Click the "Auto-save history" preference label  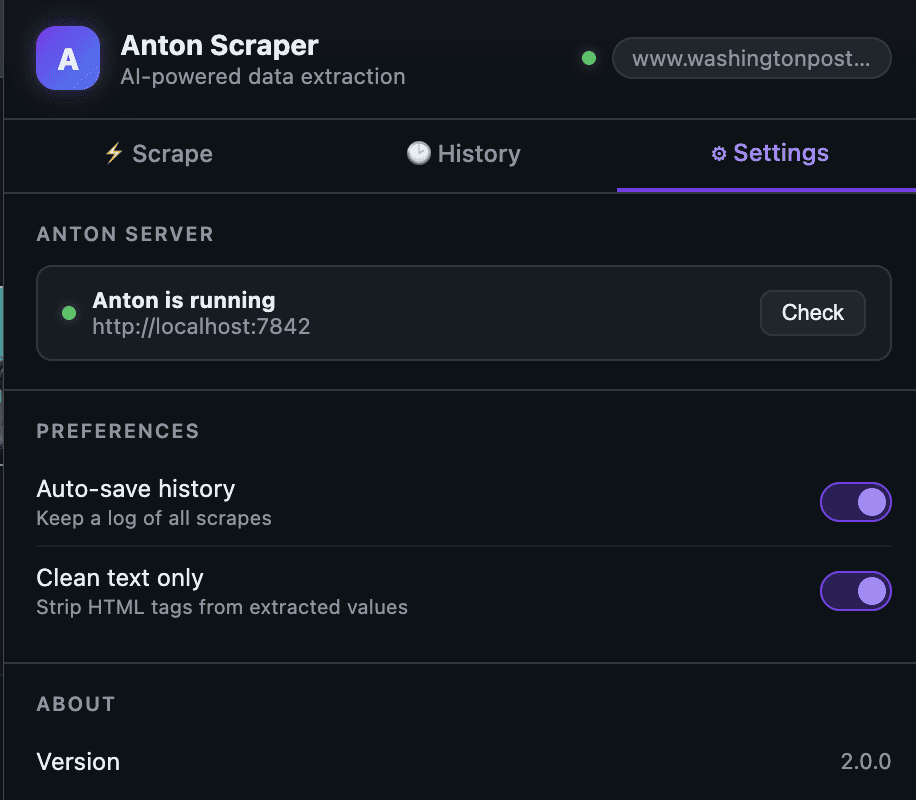(x=136, y=489)
